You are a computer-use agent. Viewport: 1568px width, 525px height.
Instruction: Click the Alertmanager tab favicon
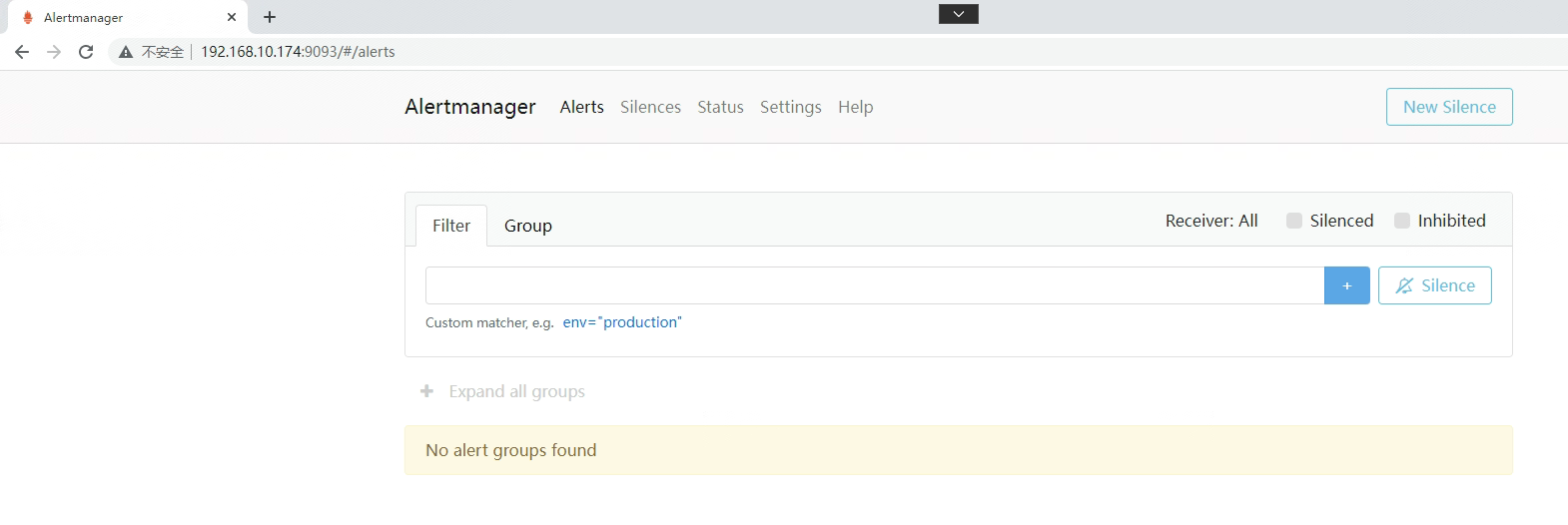(27, 17)
